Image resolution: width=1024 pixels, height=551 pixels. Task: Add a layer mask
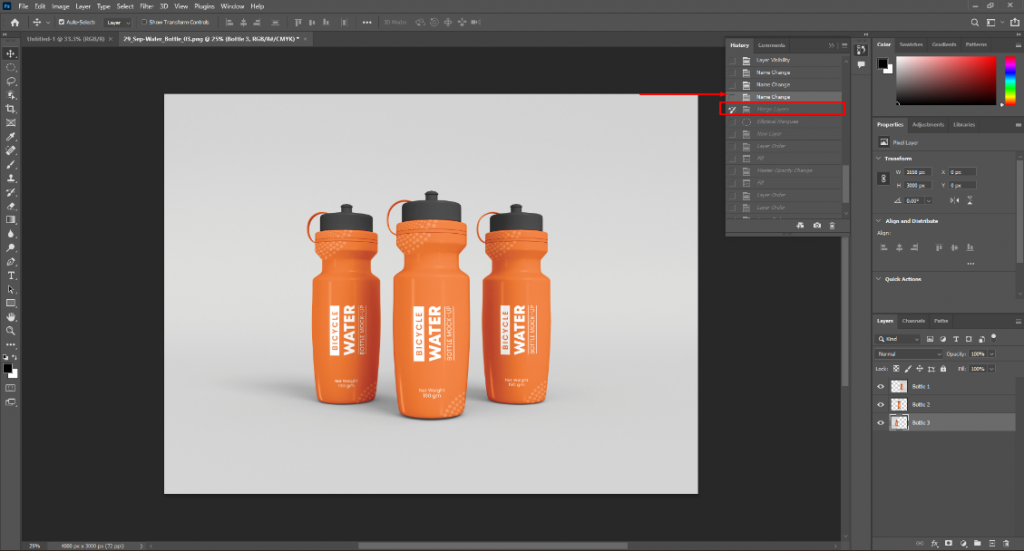click(949, 543)
